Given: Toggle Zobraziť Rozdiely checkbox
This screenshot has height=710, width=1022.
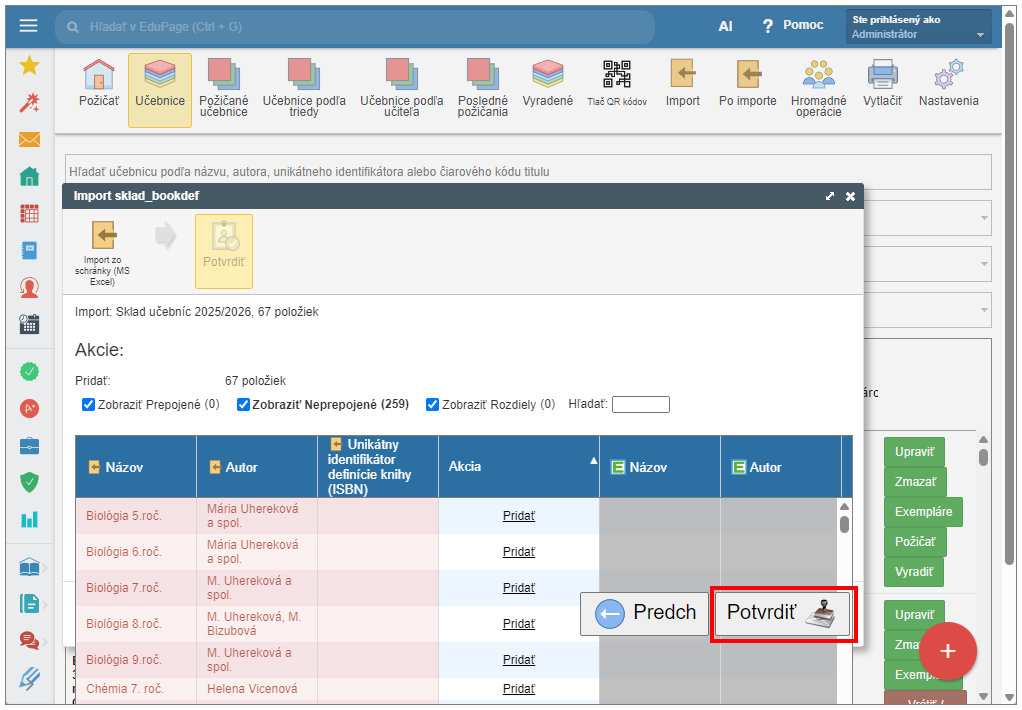Looking at the screenshot, I should pos(432,405).
